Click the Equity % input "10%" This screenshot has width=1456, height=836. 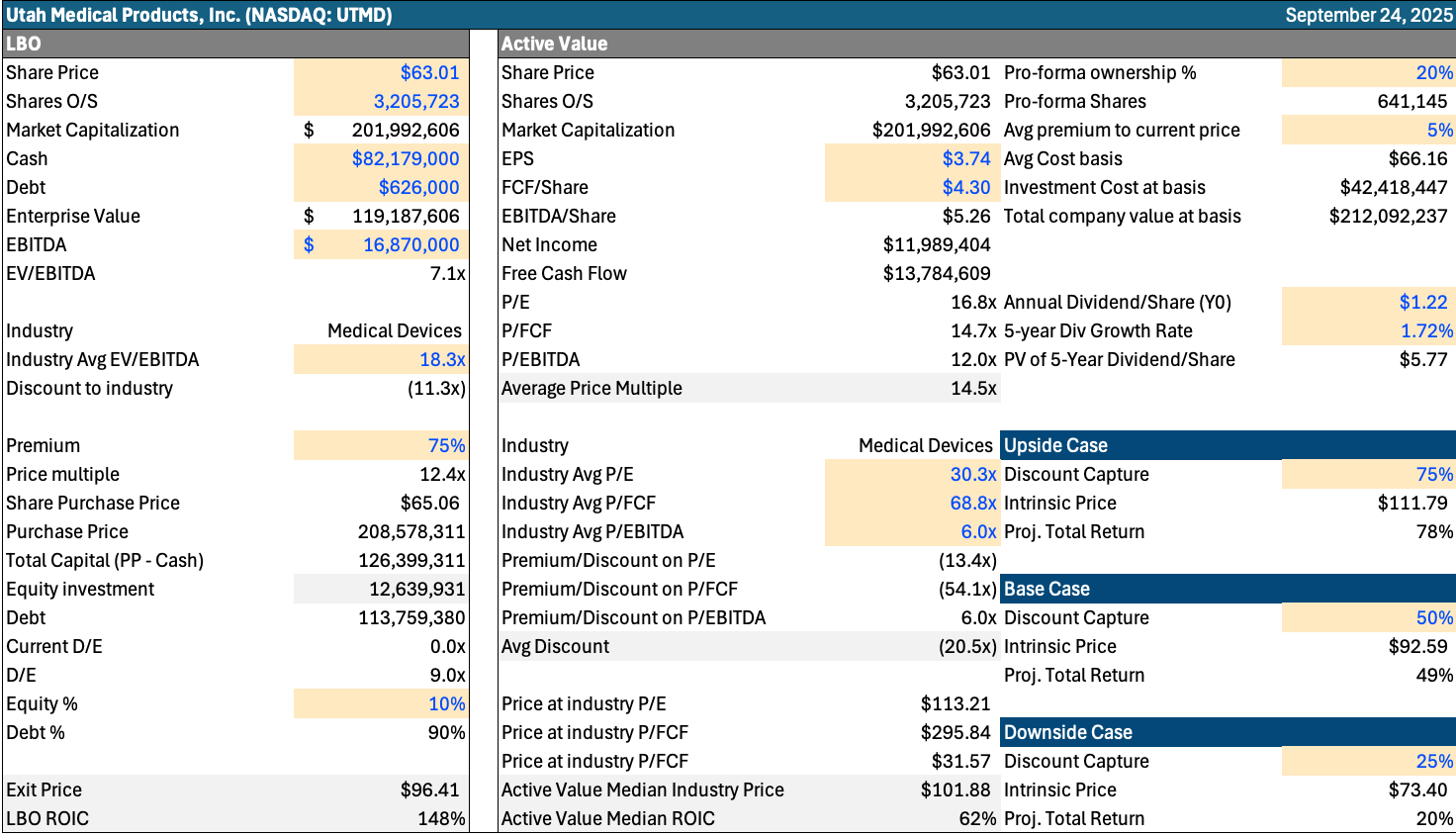click(x=446, y=703)
